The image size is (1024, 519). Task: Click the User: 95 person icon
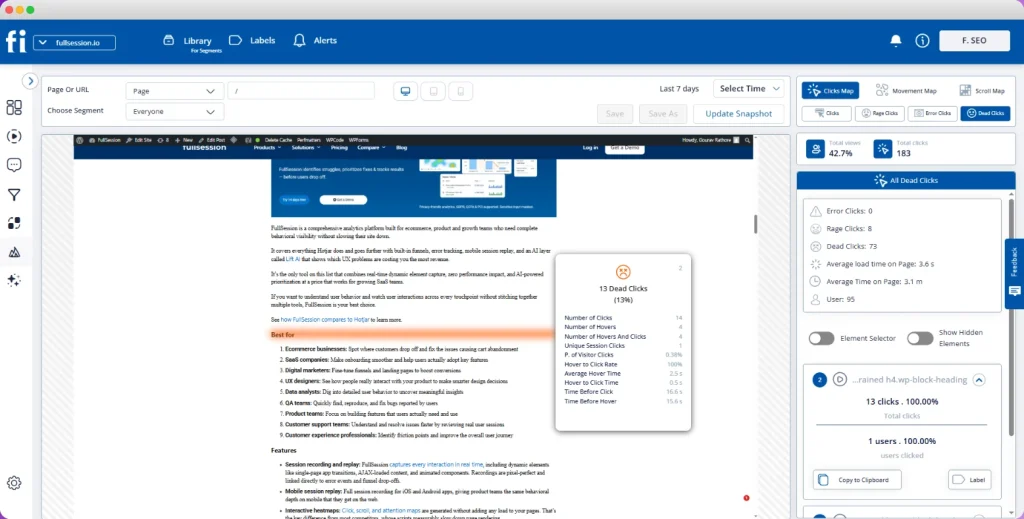point(816,300)
